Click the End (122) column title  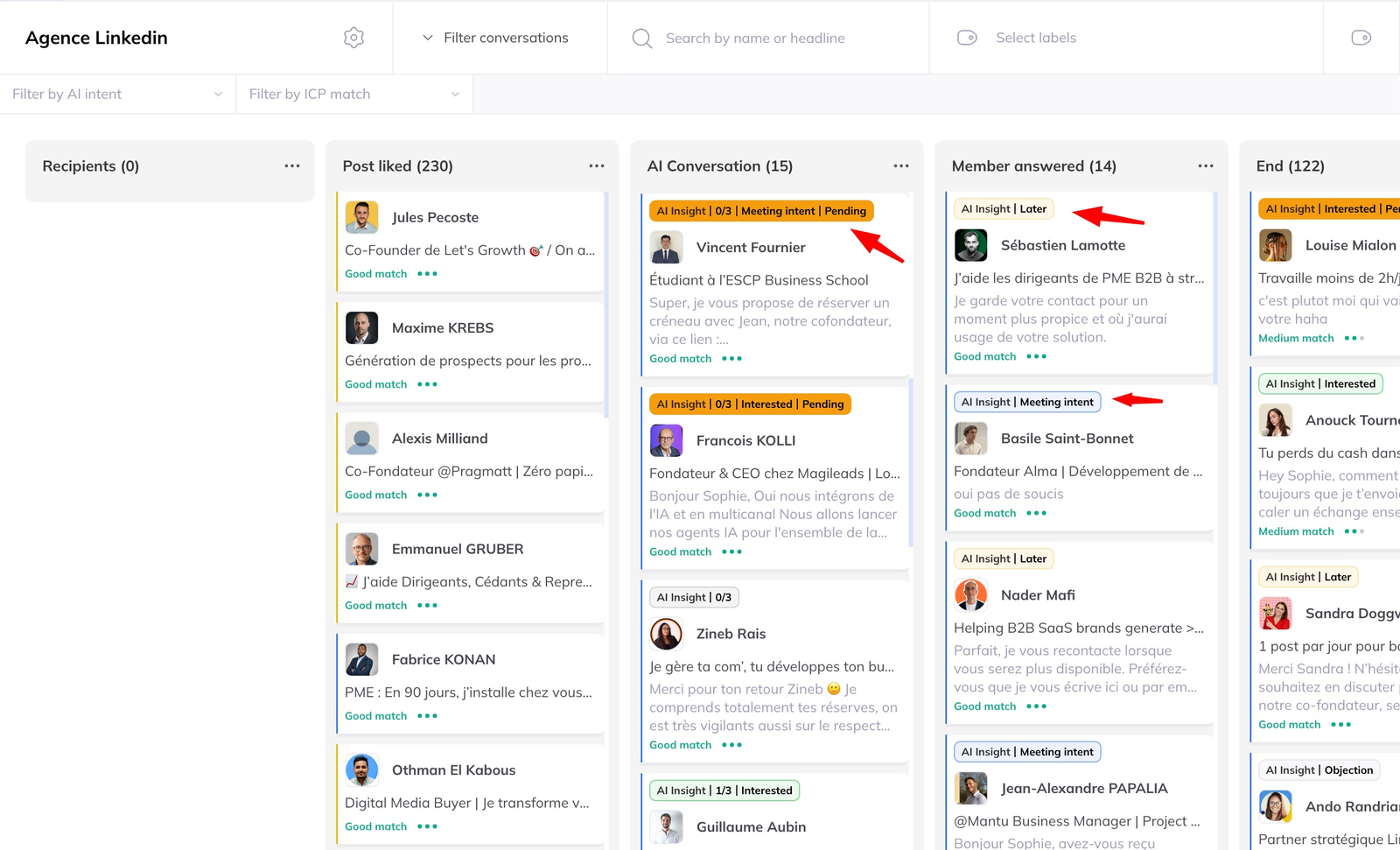[x=1290, y=166]
